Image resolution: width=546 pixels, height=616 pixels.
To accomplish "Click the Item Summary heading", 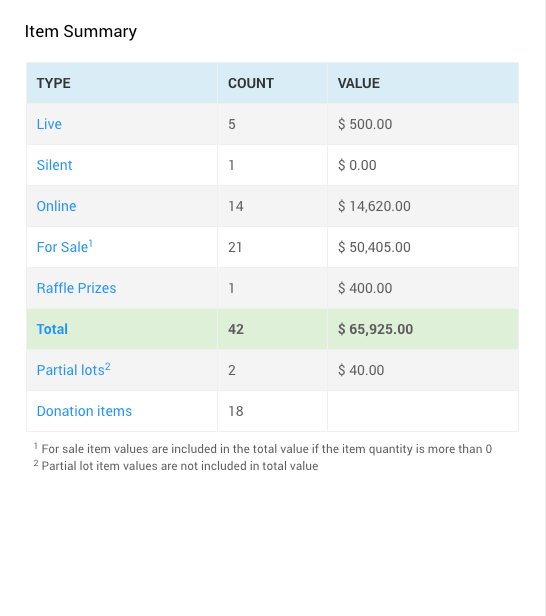I will click(x=81, y=31).
